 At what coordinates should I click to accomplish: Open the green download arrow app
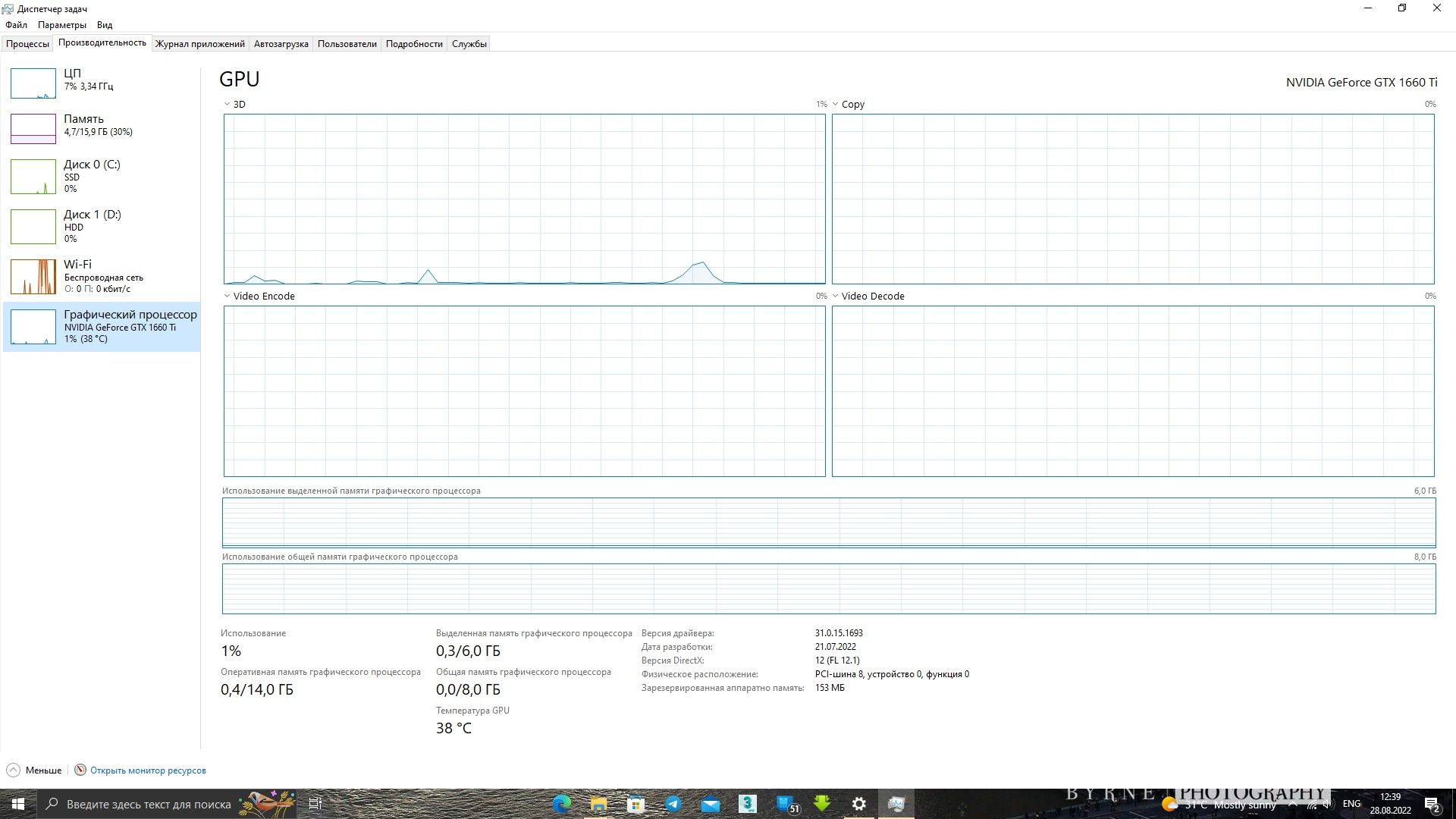[x=822, y=804]
